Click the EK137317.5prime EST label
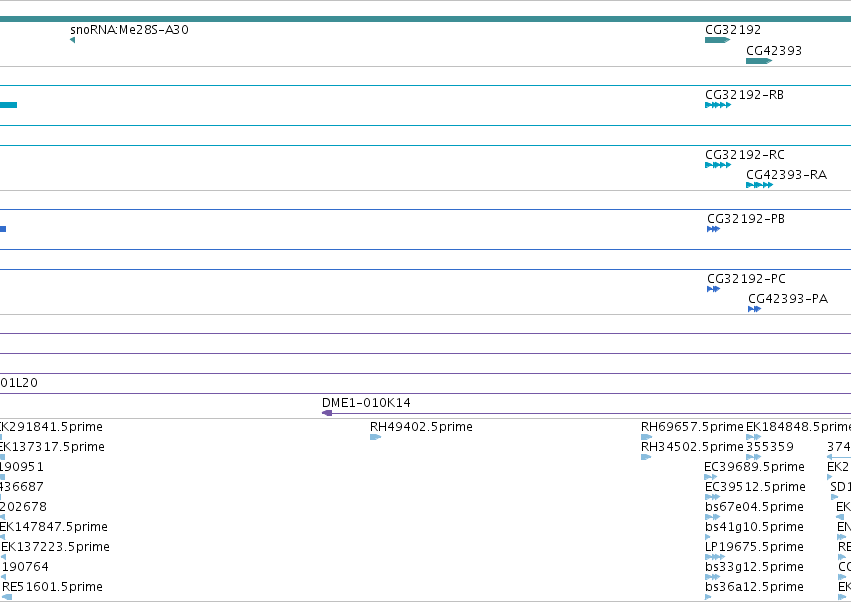This screenshot has width=851, height=602. pos(52,447)
